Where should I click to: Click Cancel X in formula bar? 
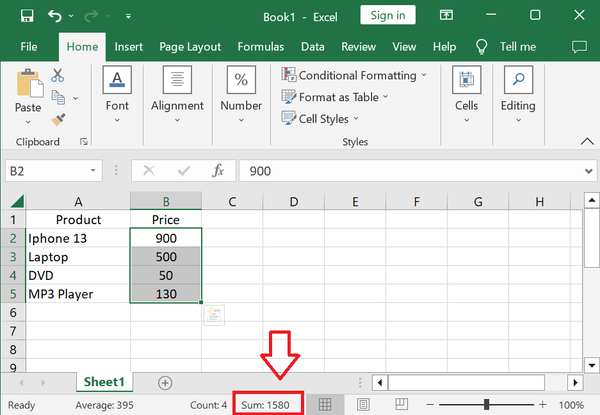[x=148, y=170]
